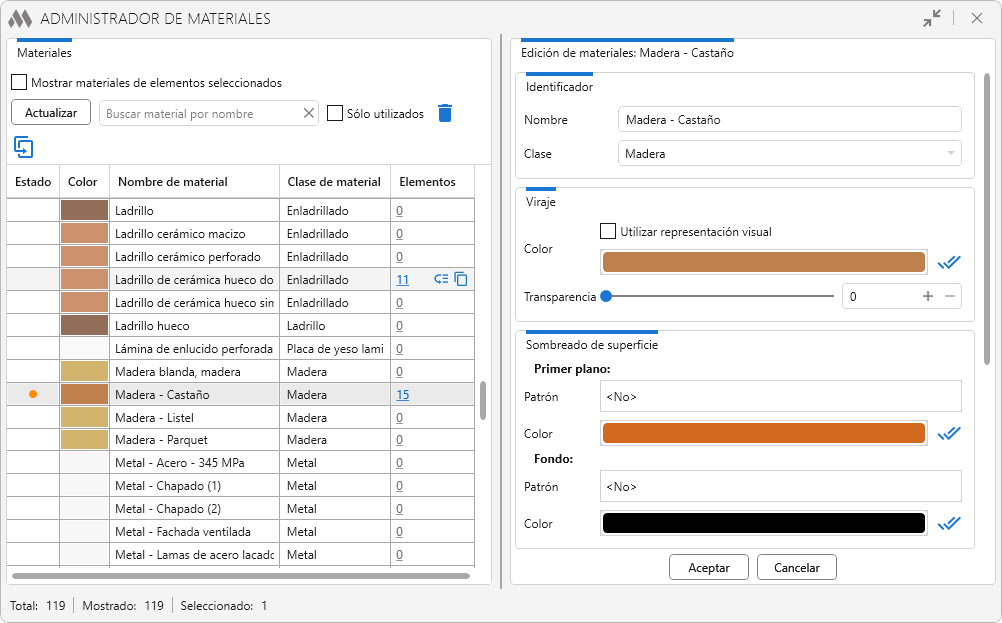Click the Actualizar button
Viewport: 1002px width, 623px height.
click(x=51, y=112)
